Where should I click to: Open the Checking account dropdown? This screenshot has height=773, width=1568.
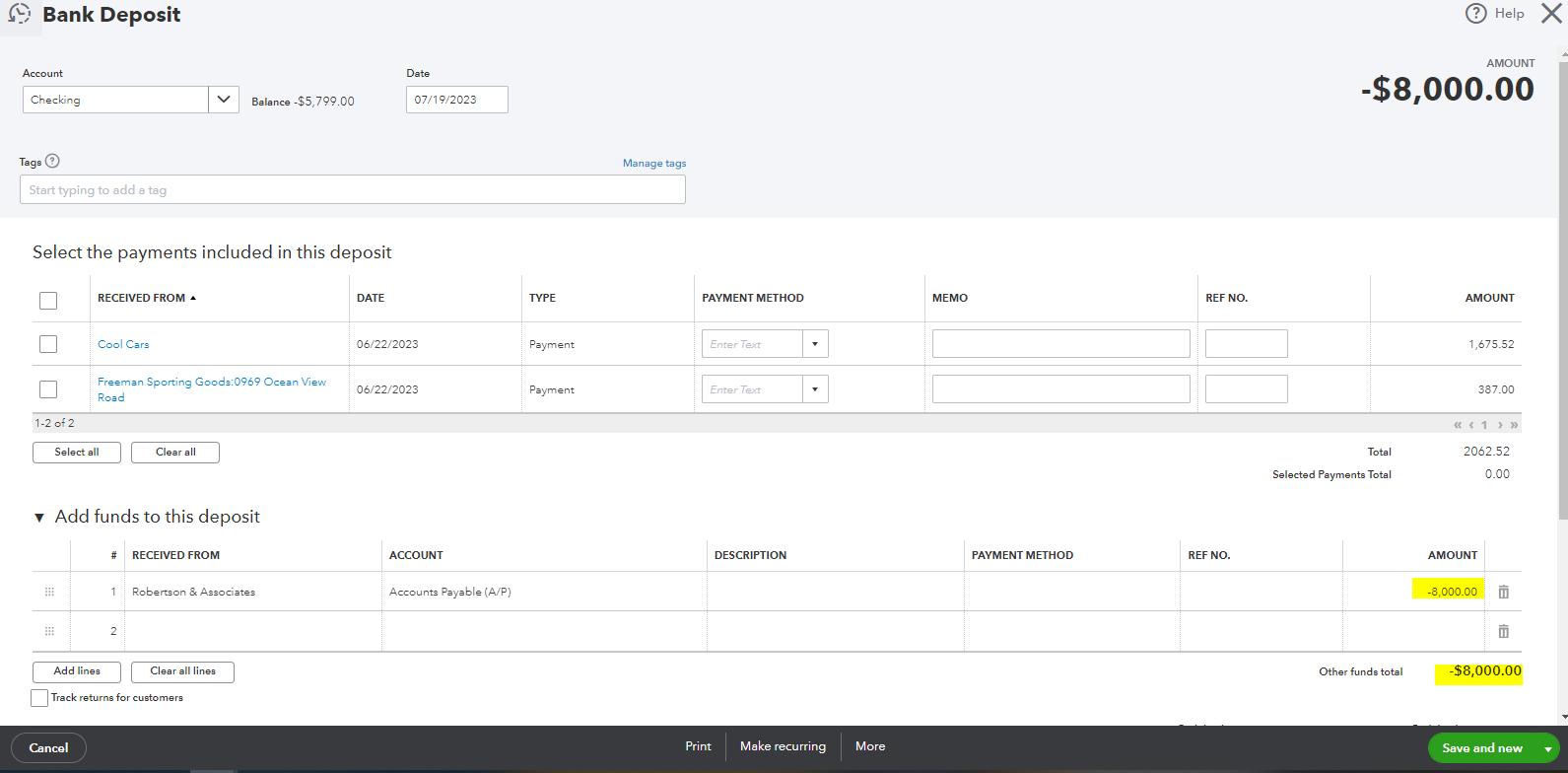(x=224, y=100)
